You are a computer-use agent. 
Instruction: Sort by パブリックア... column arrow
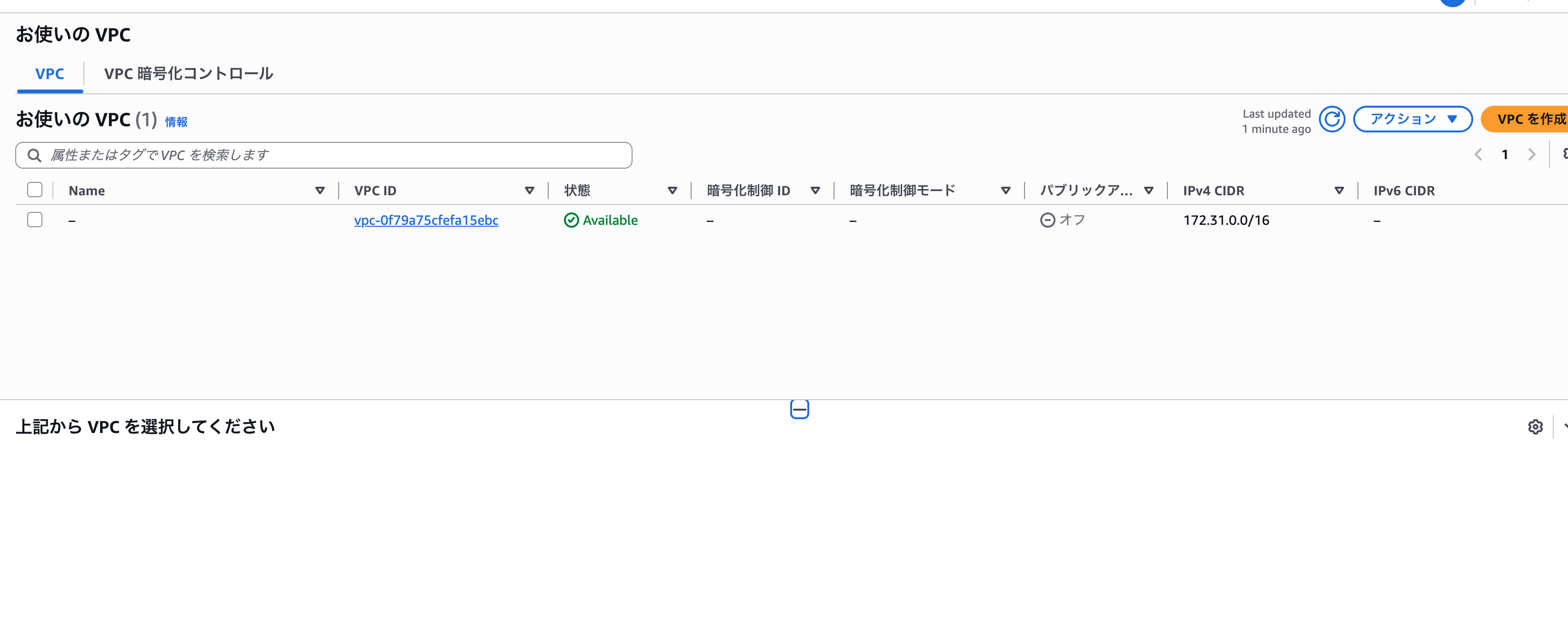pyautogui.click(x=1148, y=191)
